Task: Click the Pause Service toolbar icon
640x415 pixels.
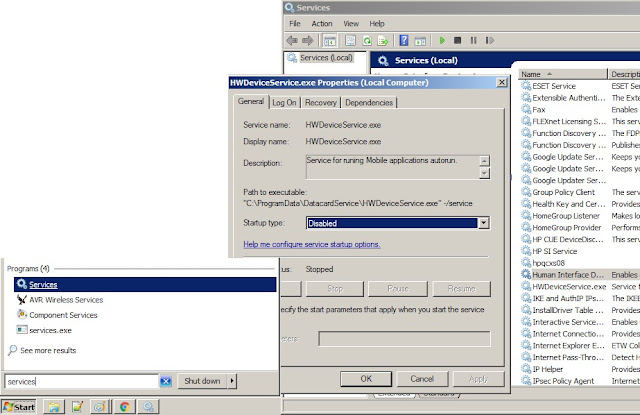Action: pos(473,40)
